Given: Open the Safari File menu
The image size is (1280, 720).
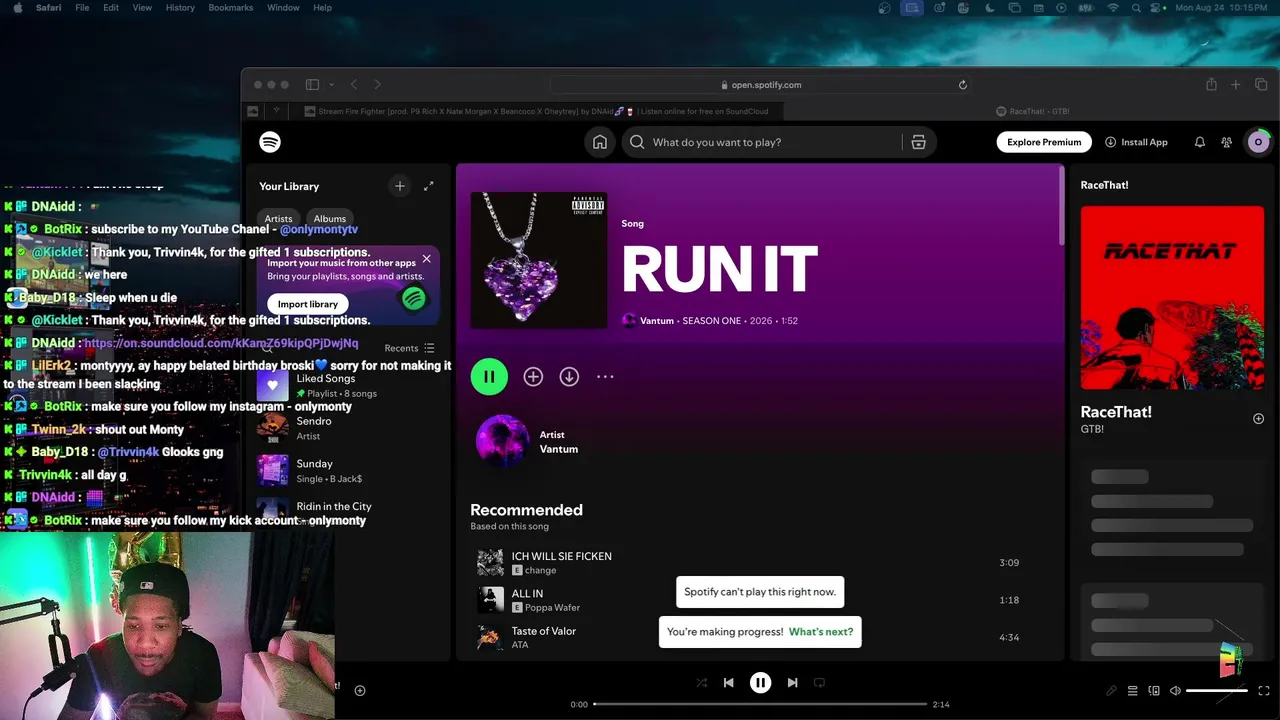Looking at the screenshot, I should (82, 8).
